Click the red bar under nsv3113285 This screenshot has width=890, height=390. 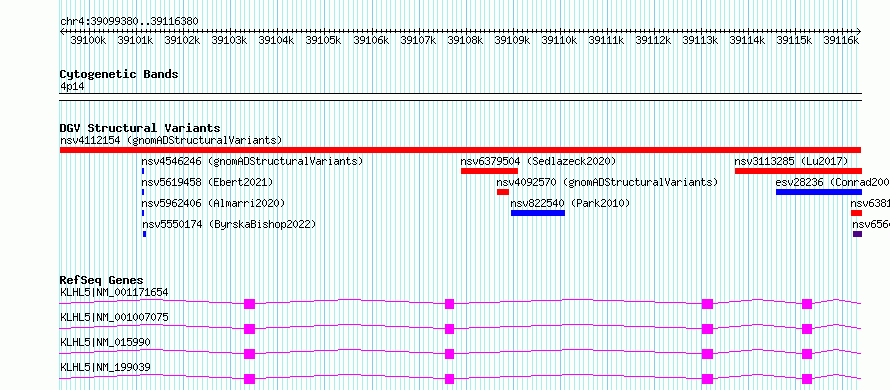pyautogui.click(x=798, y=171)
